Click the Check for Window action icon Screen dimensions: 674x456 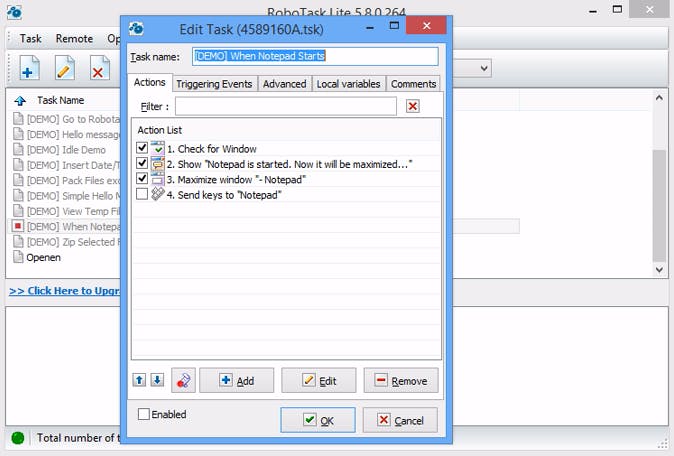157,148
